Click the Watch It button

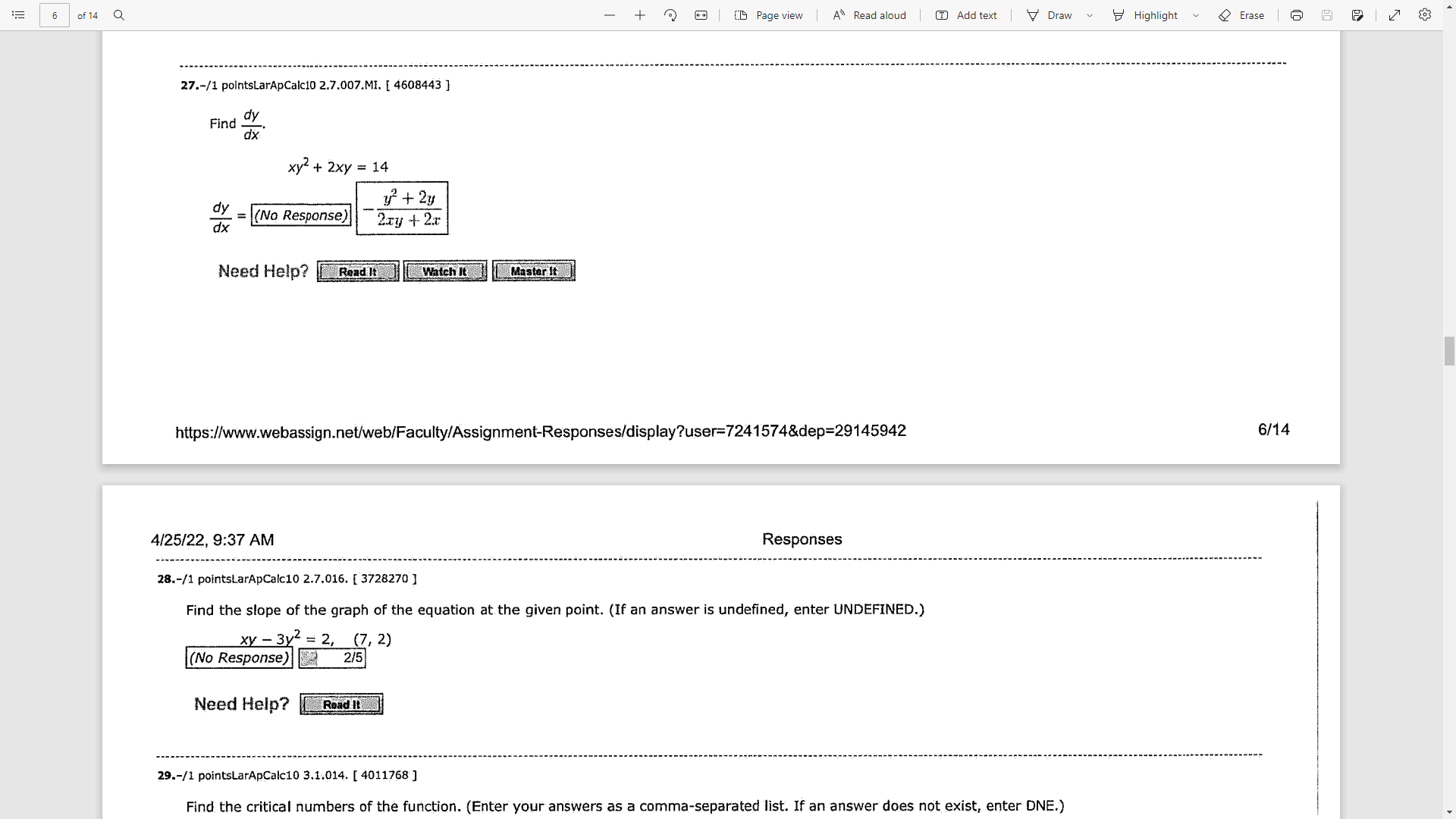(445, 271)
